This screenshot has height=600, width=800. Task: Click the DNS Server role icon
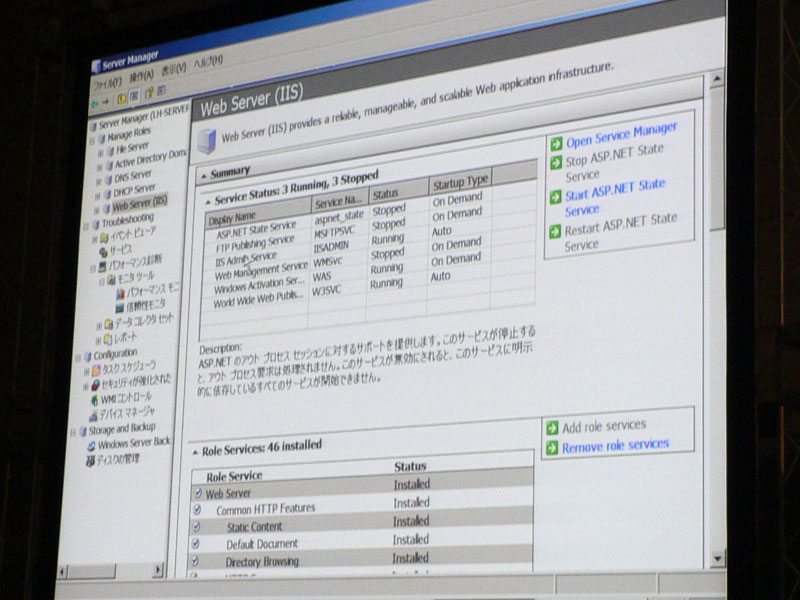(108, 180)
